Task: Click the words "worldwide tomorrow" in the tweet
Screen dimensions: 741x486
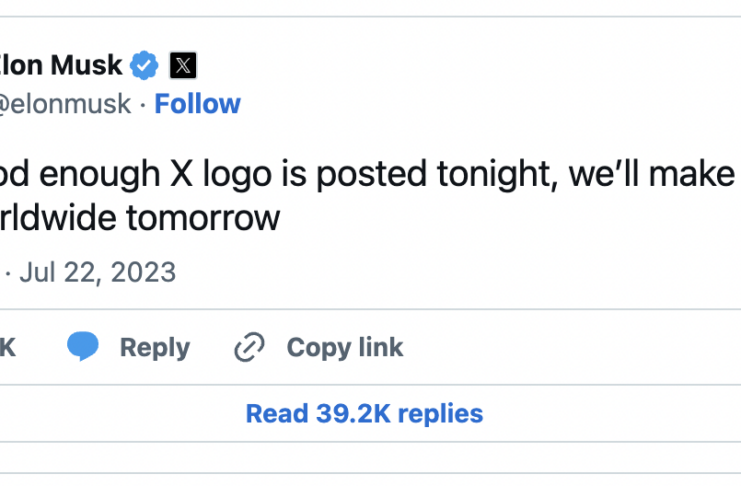Action: click(x=140, y=219)
